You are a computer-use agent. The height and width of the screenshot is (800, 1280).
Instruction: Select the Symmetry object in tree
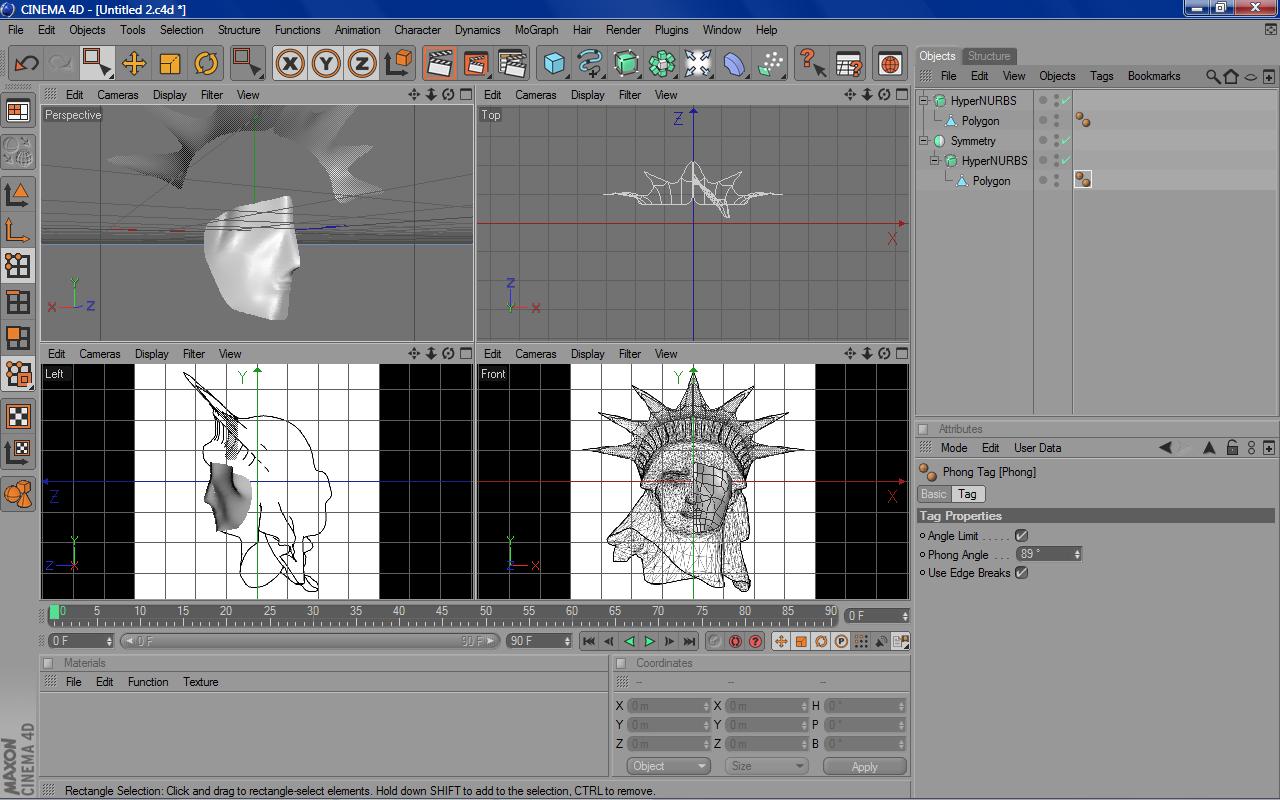(x=973, y=141)
